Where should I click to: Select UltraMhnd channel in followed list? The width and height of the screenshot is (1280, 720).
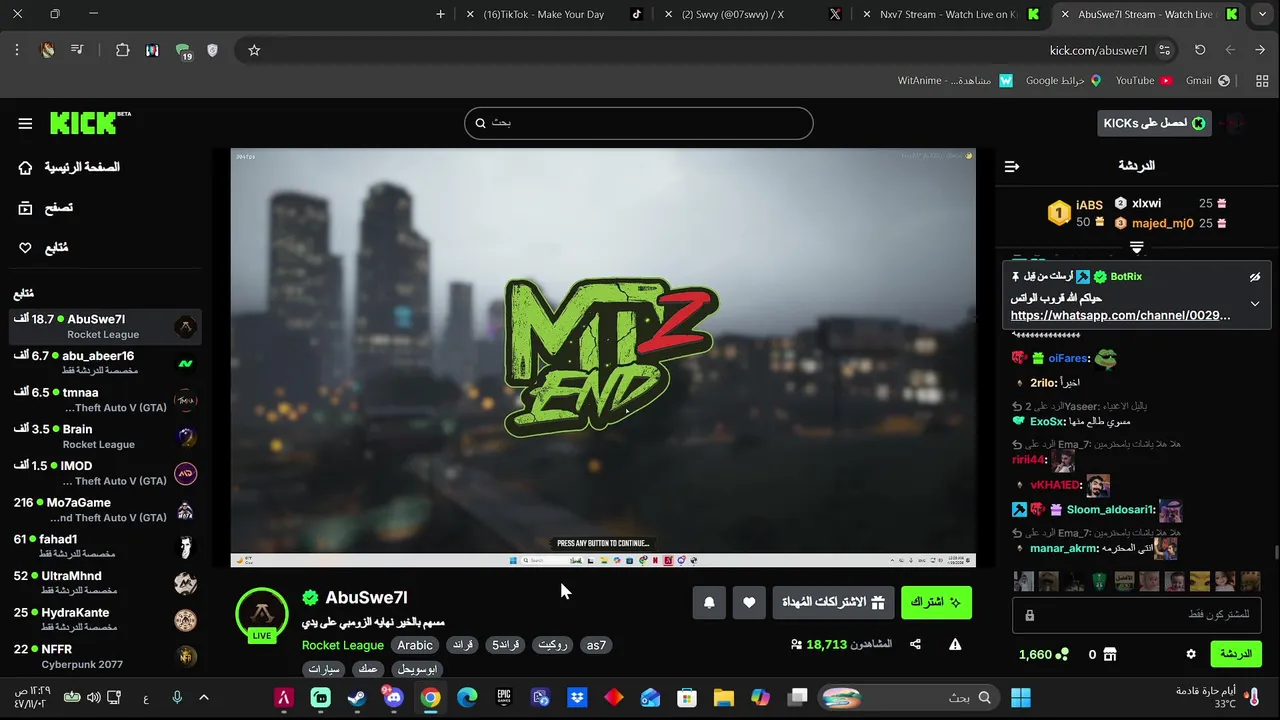pos(105,583)
